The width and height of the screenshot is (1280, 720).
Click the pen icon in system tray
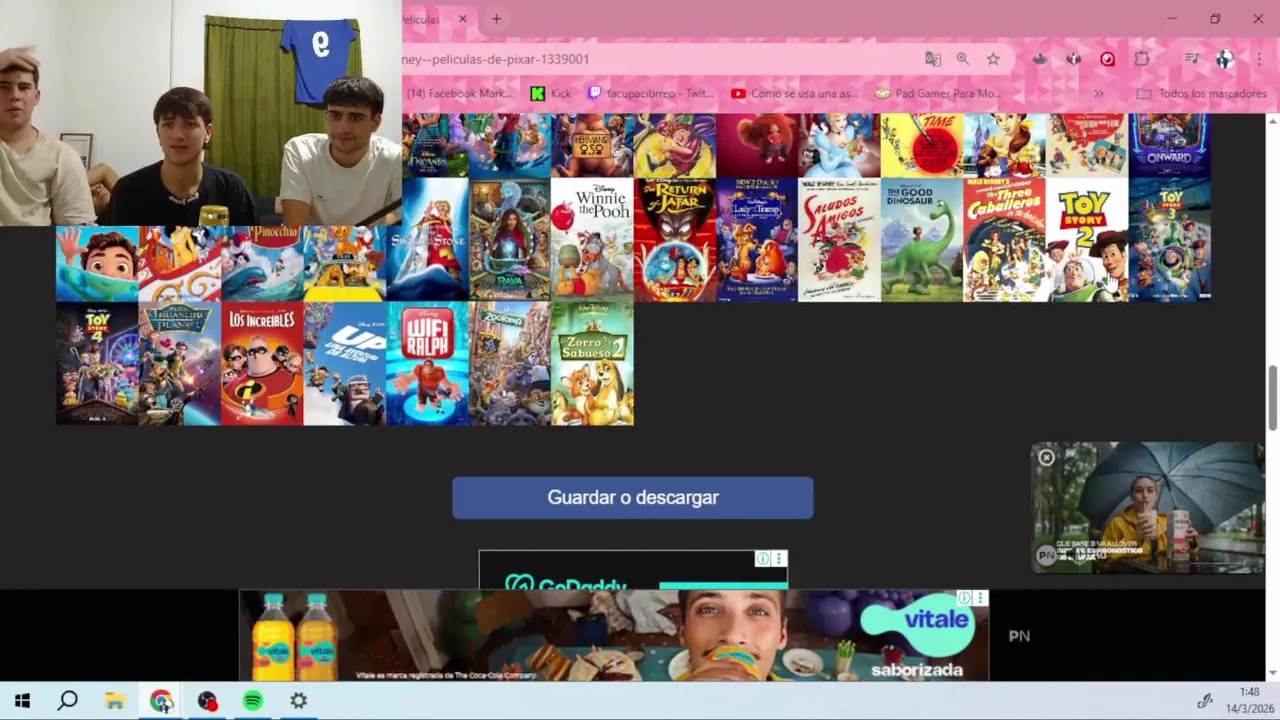(1205, 701)
